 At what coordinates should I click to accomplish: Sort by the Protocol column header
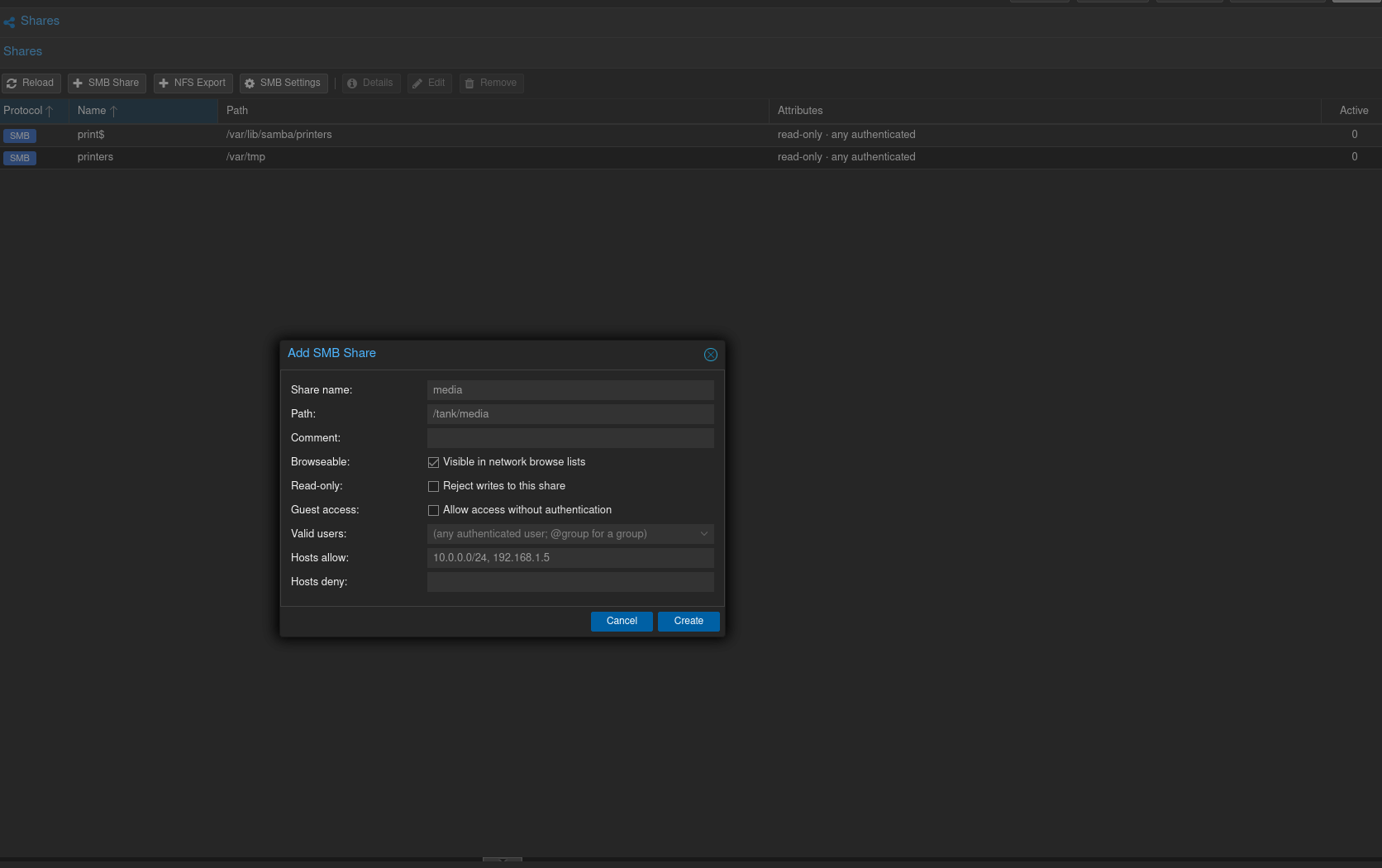(34, 111)
